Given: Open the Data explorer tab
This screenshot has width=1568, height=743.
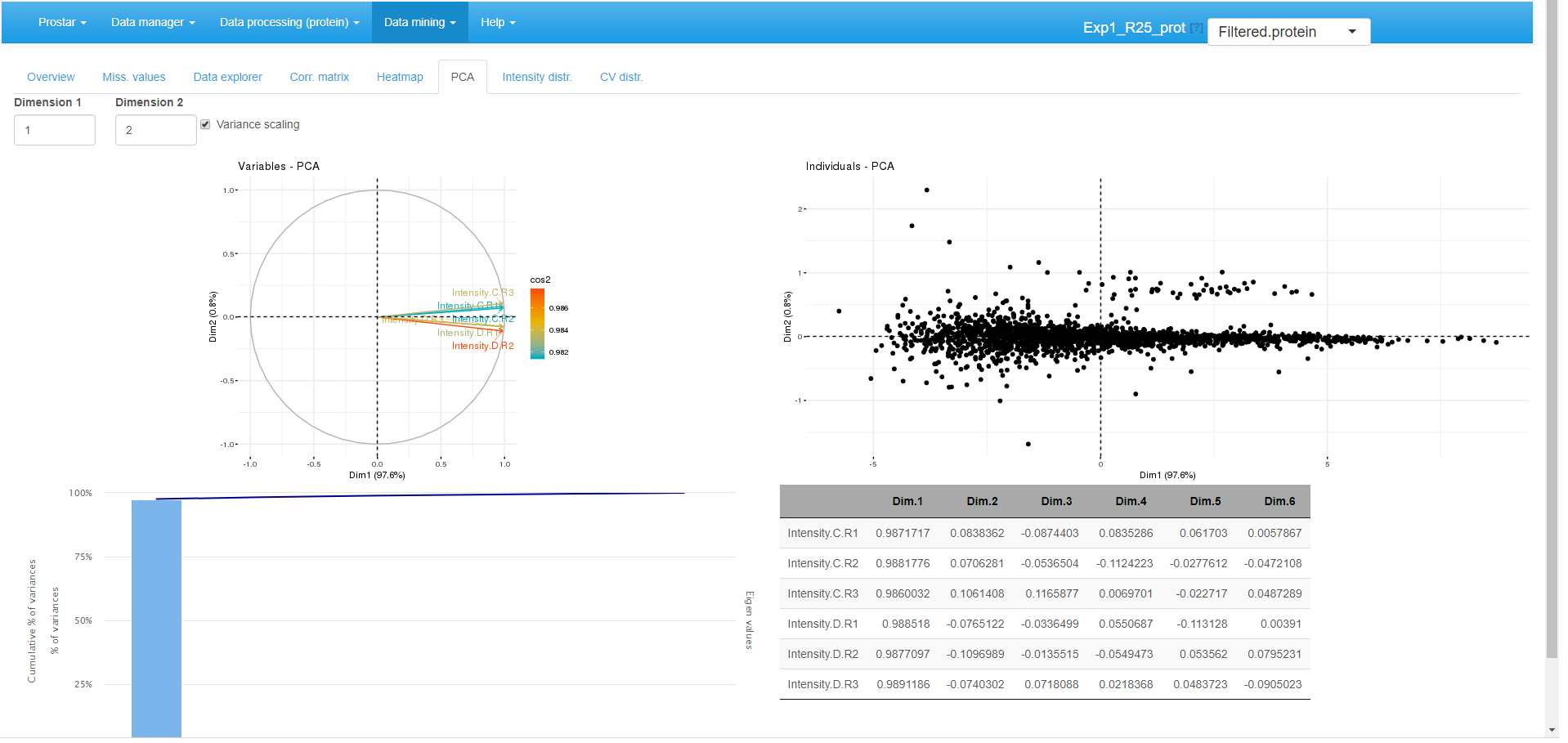Looking at the screenshot, I should (227, 76).
